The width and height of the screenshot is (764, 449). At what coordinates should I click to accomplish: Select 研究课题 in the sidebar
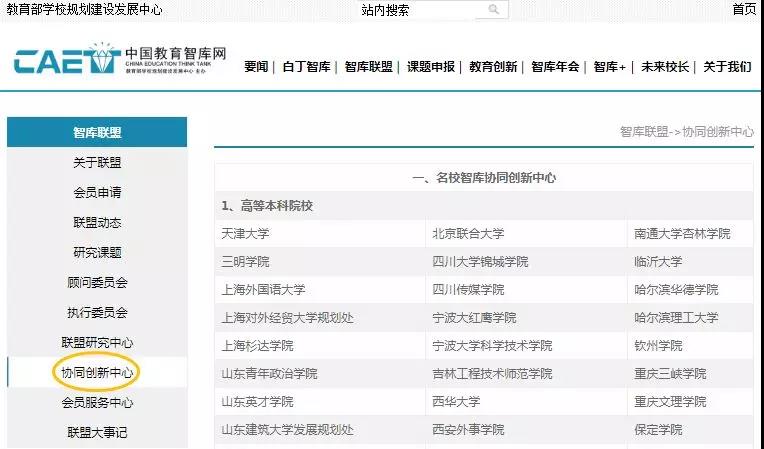(x=97, y=252)
